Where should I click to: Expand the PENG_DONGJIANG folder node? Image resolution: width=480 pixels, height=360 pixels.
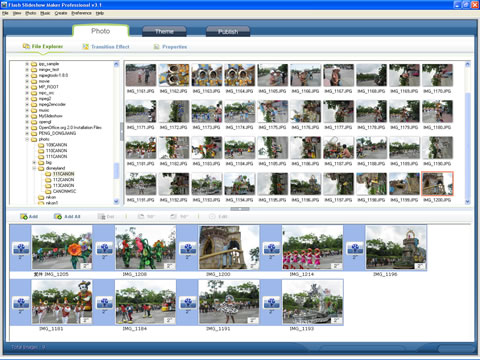[x=27, y=133]
